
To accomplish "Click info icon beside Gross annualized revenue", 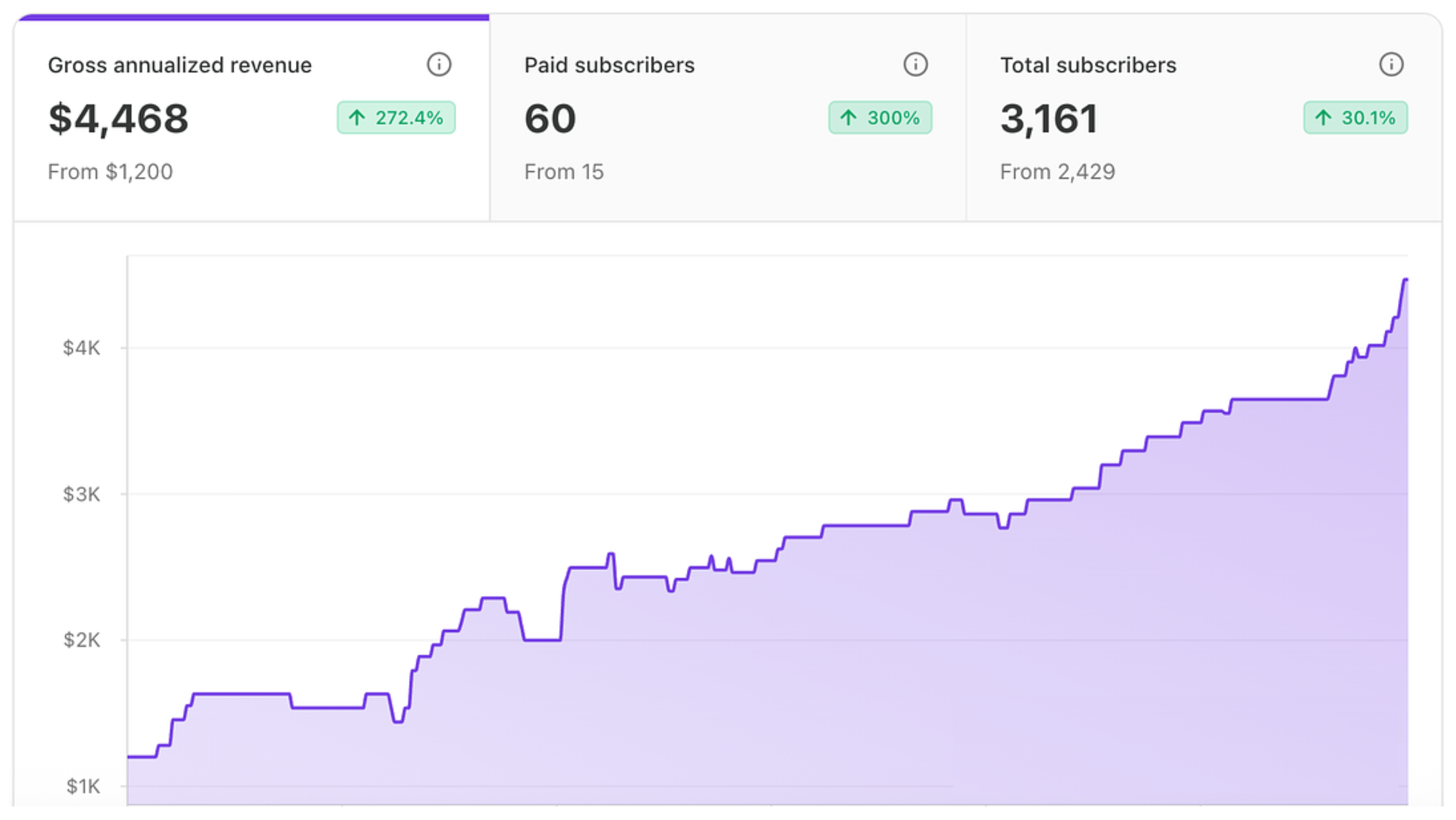I will tap(438, 64).
